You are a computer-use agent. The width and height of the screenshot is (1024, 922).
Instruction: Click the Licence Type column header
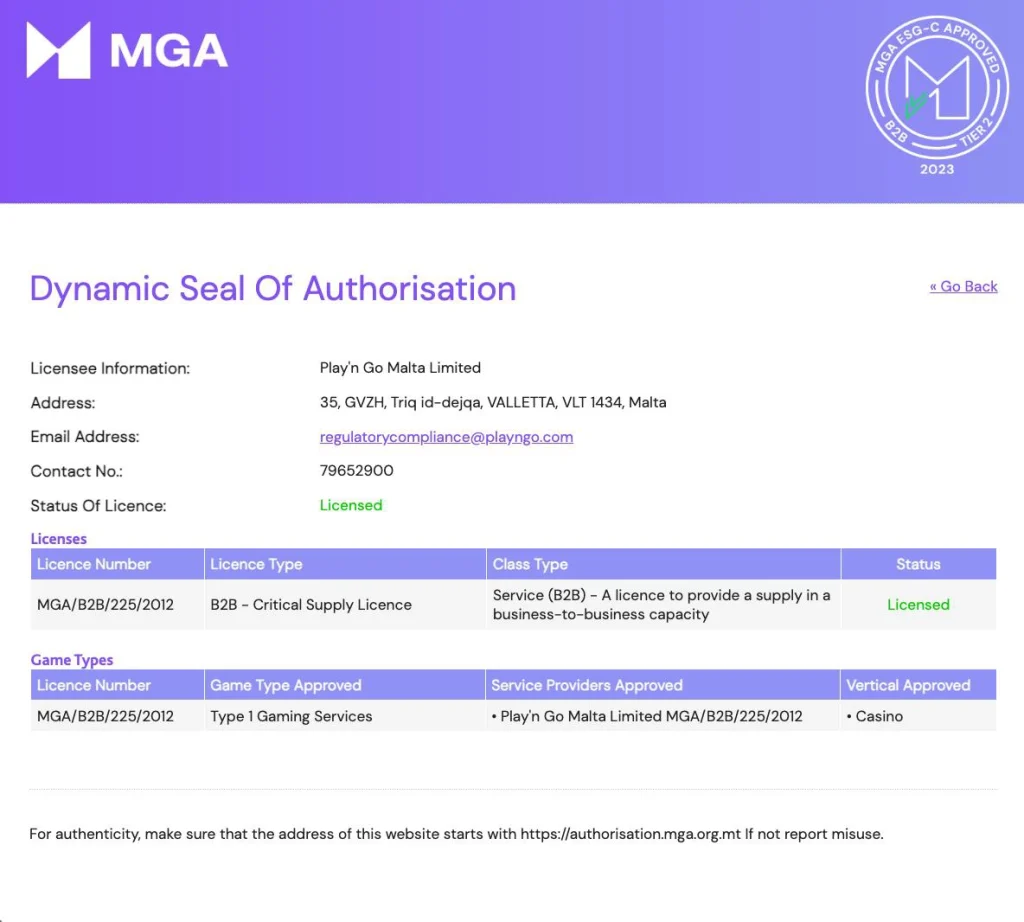click(x=256, y=565)
